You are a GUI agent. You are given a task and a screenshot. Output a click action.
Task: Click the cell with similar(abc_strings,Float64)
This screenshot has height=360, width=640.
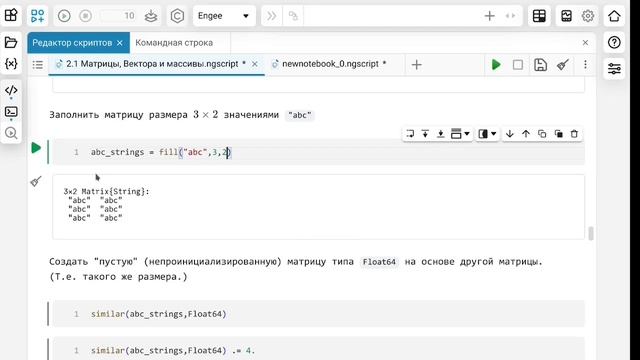[x=318, y=313]
